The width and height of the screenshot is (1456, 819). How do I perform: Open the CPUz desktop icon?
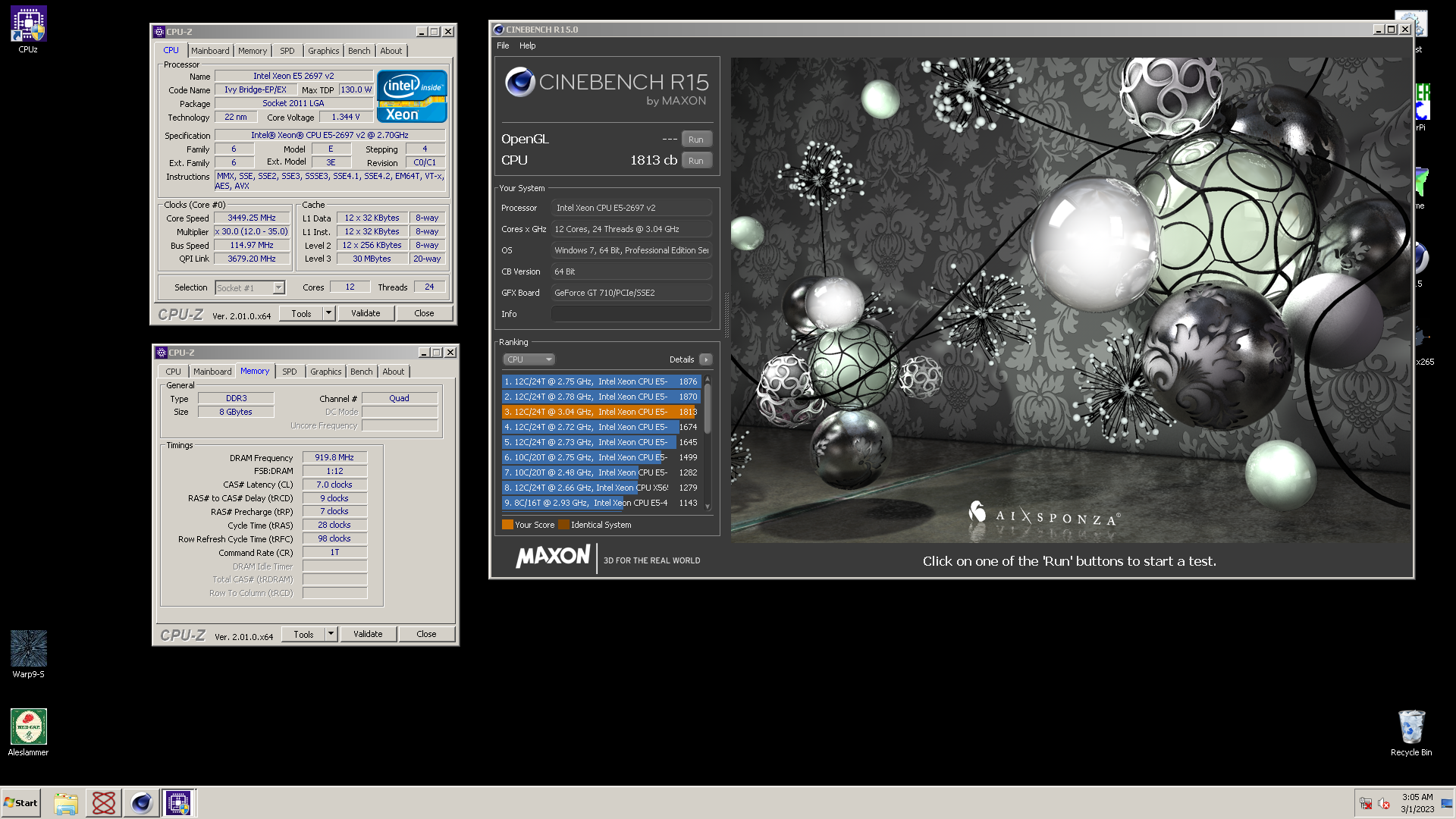28,30
